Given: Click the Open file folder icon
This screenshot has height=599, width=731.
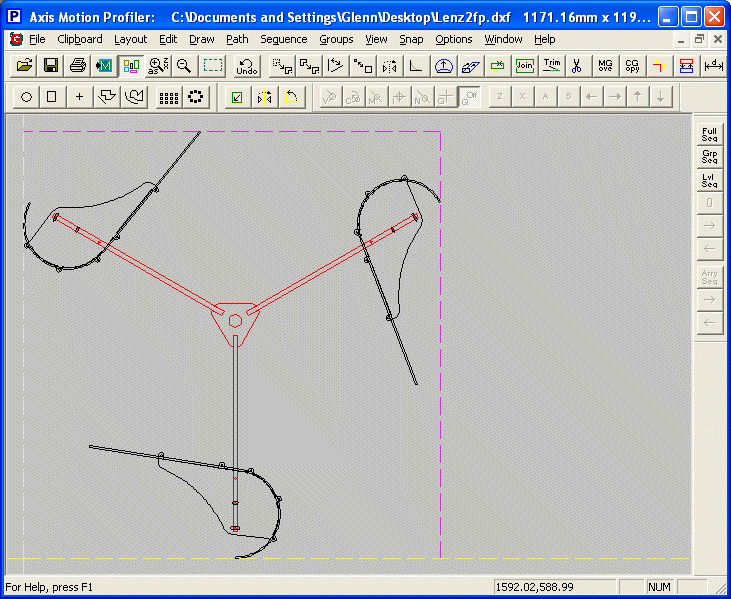Looking at the screenshot, I should [24, 66].
